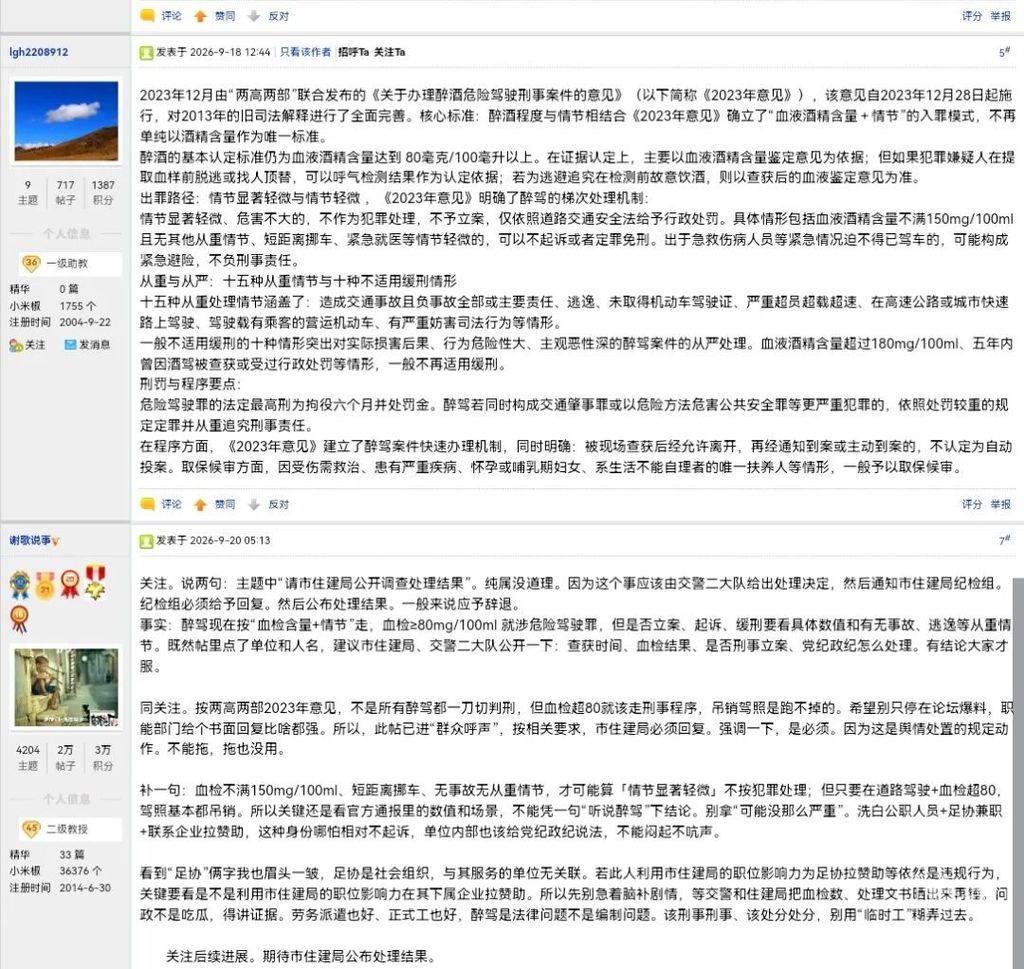The image size is (1024, 969).
Task: Click the 赞同 up arrow at top post
Action: (x=200, y=16)
